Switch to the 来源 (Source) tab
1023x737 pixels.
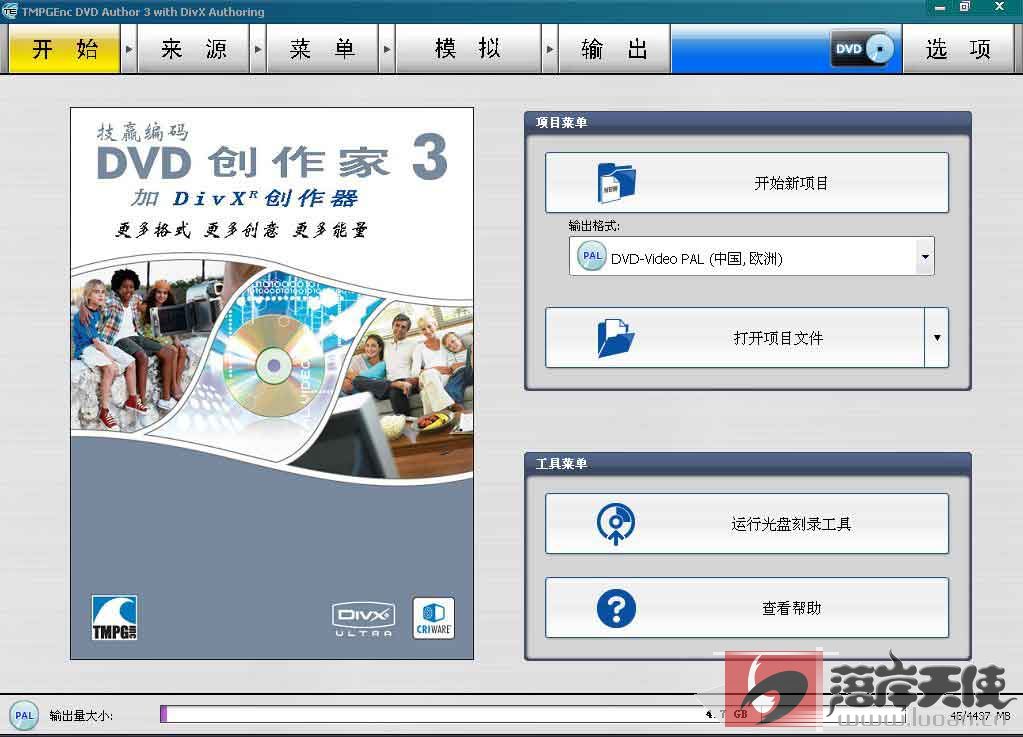[193, 49]
